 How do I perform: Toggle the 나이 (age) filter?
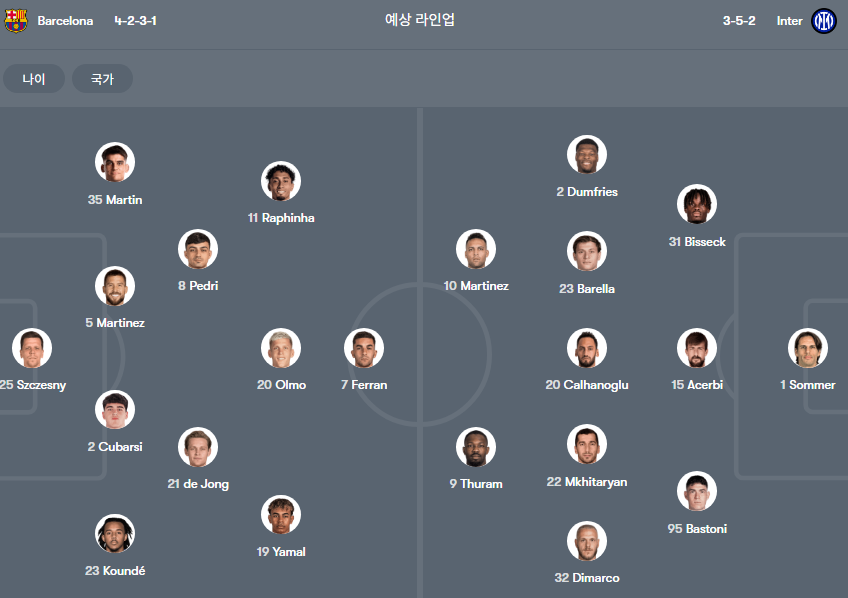click(34, 79)
